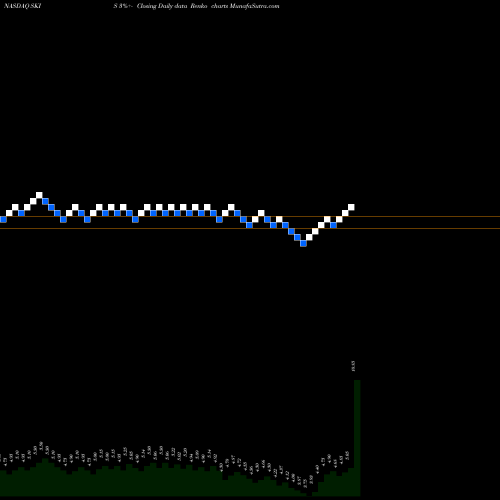Select the tallest green volume bar
Viewport: 500px width, 500px height.
357,438
